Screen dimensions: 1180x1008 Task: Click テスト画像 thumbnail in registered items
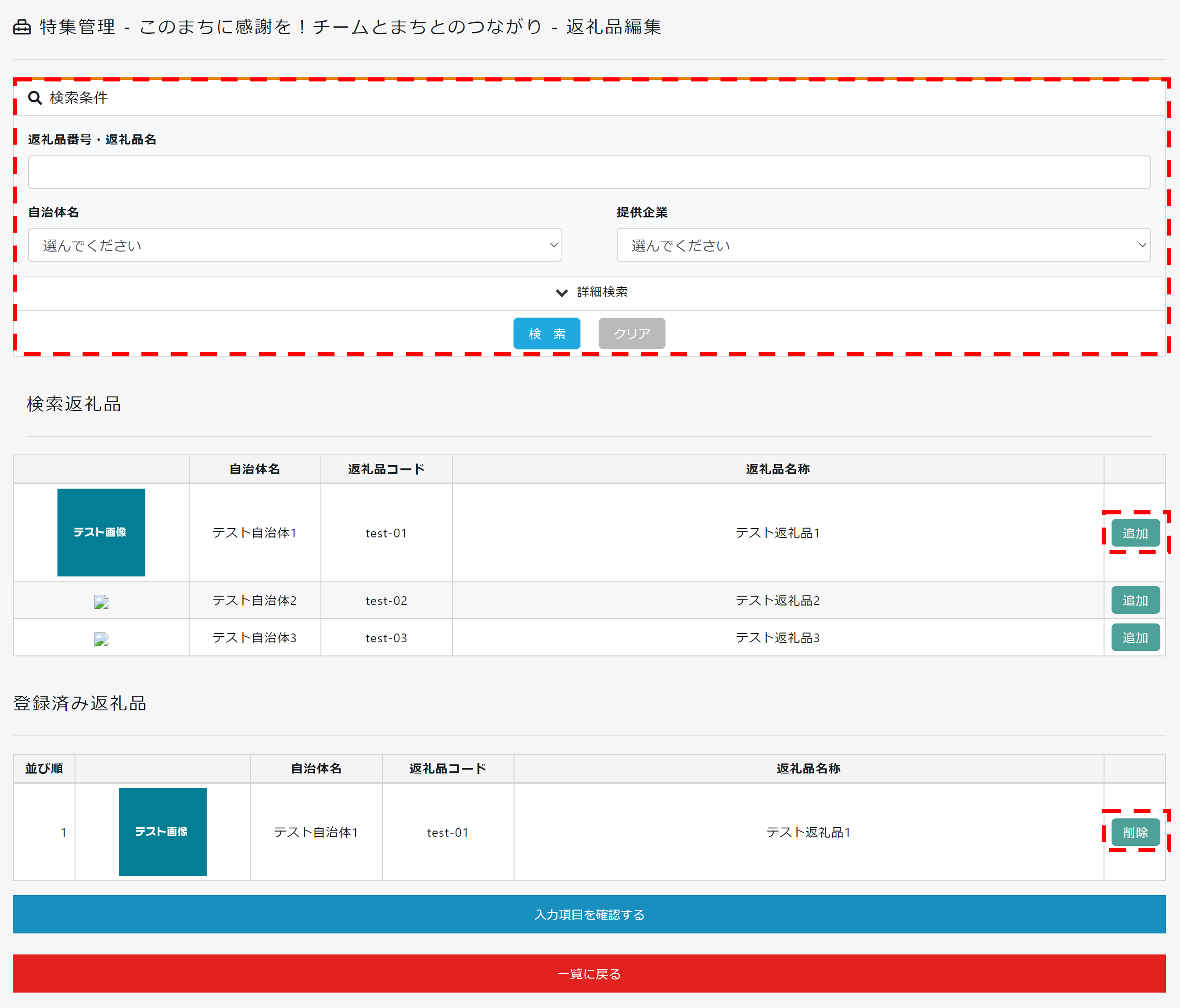point(163,832)
